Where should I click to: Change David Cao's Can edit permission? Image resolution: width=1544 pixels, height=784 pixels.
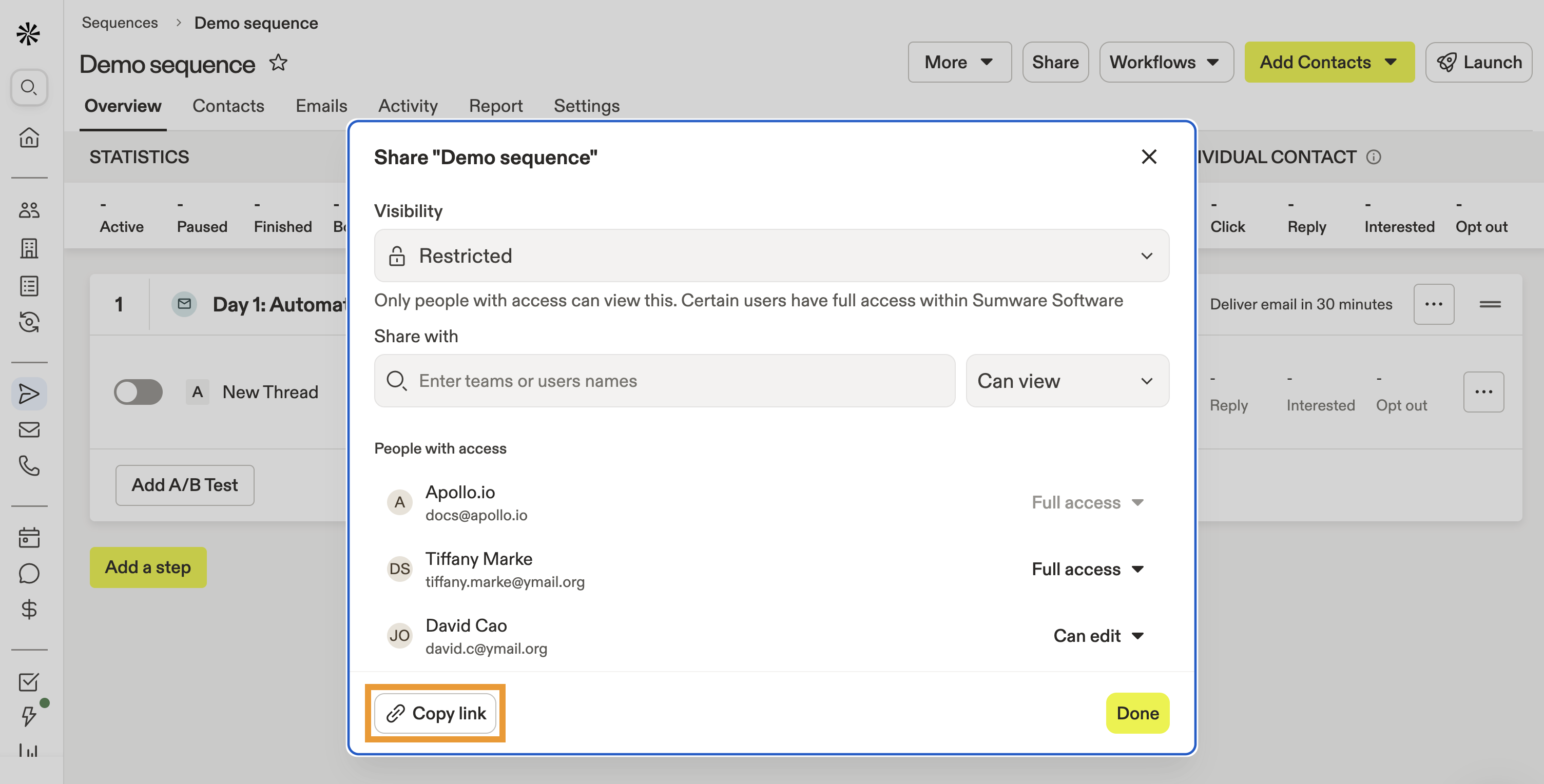tap(1098, 636)
